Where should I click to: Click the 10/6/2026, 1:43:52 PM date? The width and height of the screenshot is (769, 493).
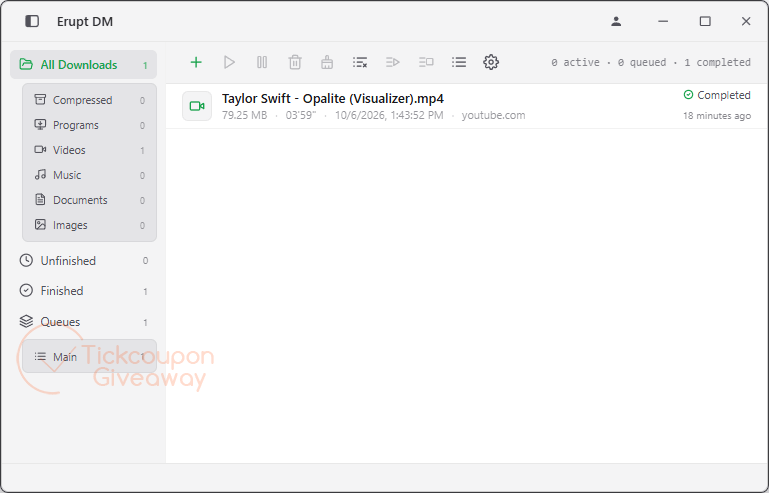[389, 115]
